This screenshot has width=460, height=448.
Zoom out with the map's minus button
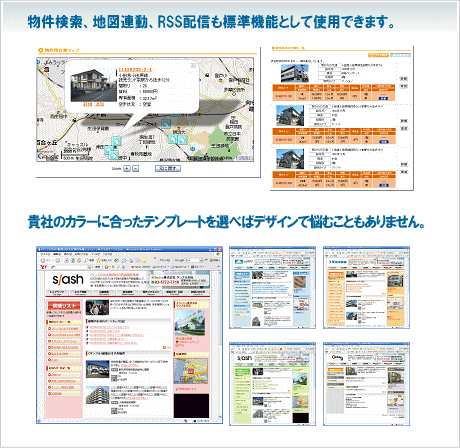click(x=135, y=169)
